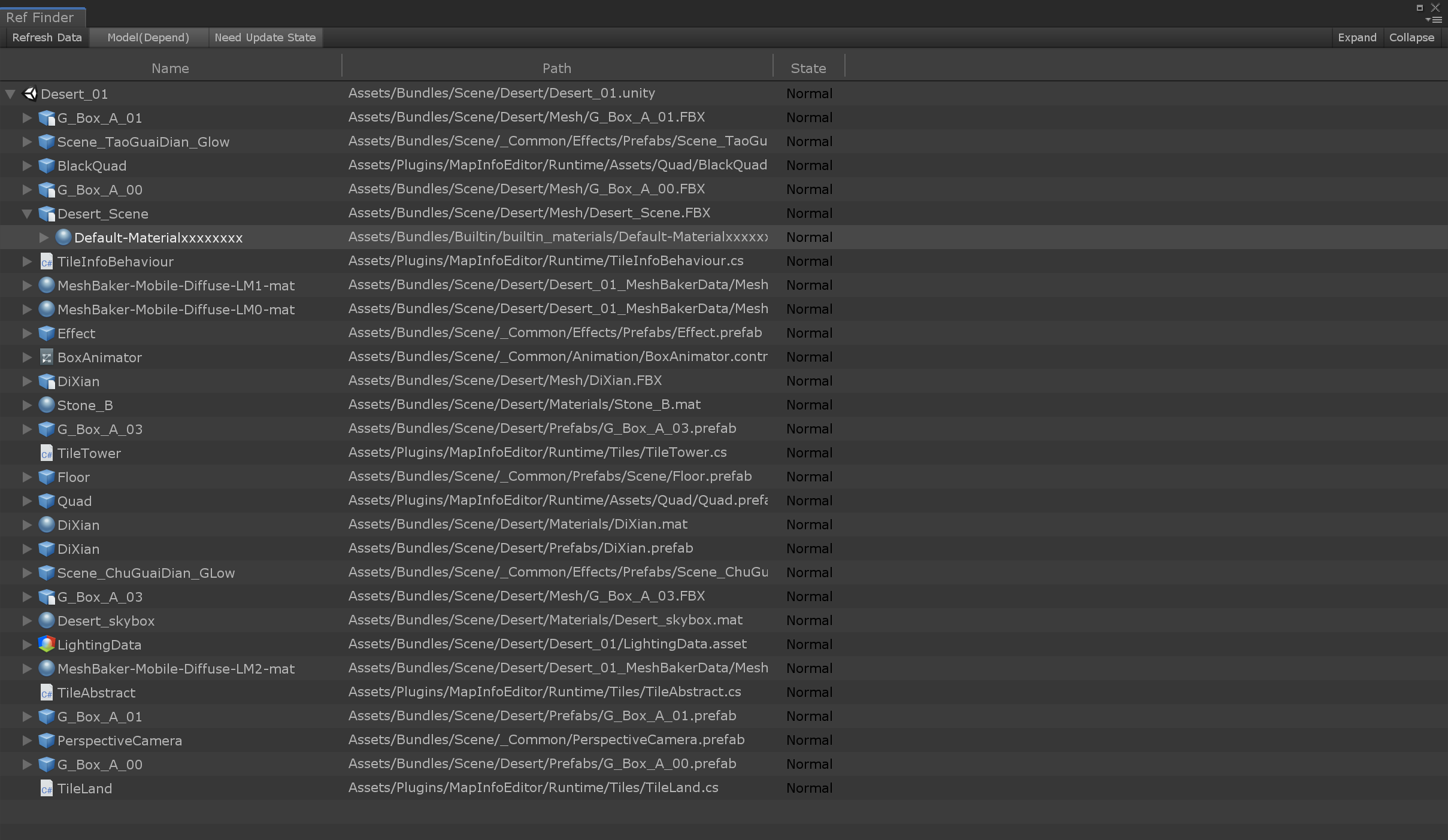Image resolution: width=1448 pixels, height=840 pixels.
Task: Select the Model(Depend) tab
Action: point(148,37)
